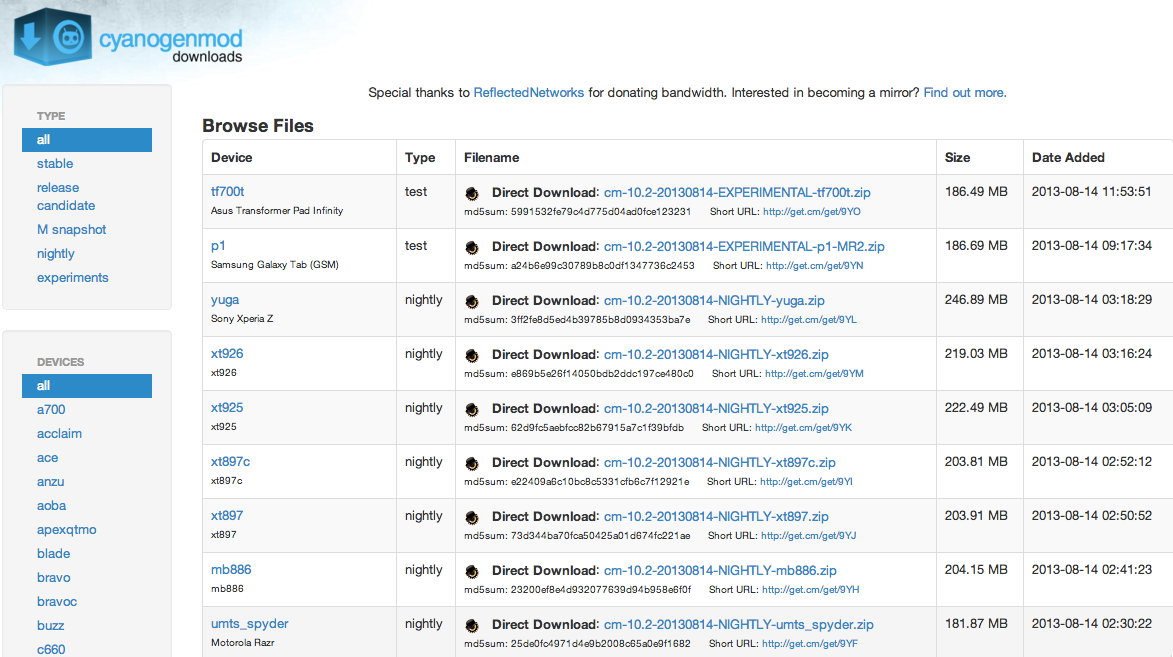This screenshot has width=1173, height=657.
Task: Click download icon in the xt897c row
Action: [x=472, y=462]
